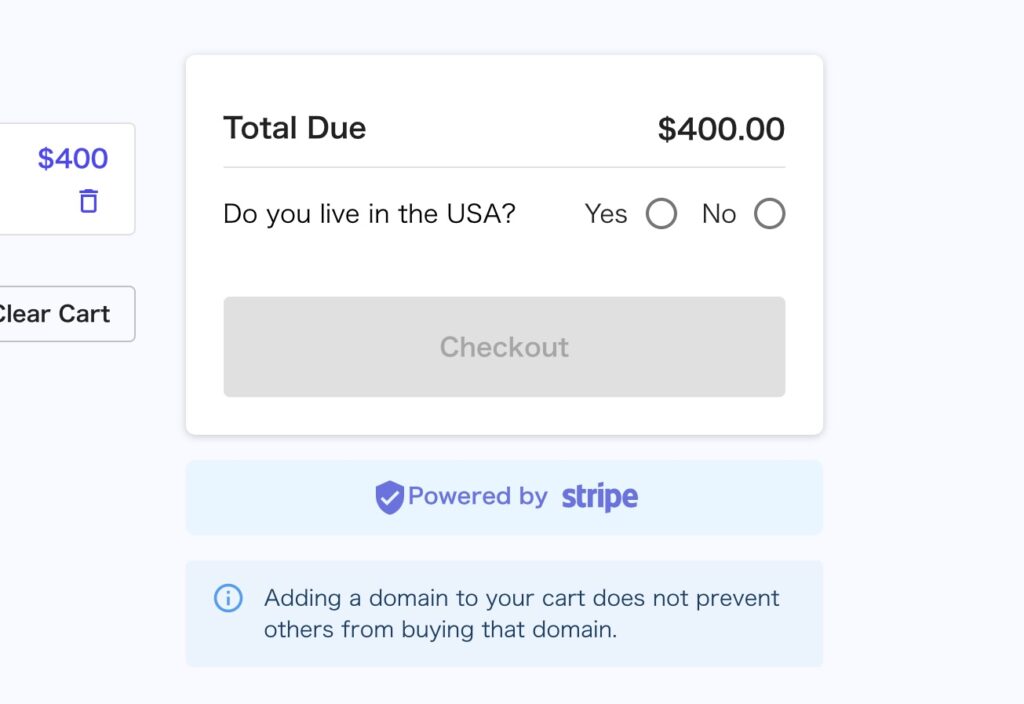Select the Yes radio button
1024x704 pixels.
pyautogui.click(x=661, y=214)
